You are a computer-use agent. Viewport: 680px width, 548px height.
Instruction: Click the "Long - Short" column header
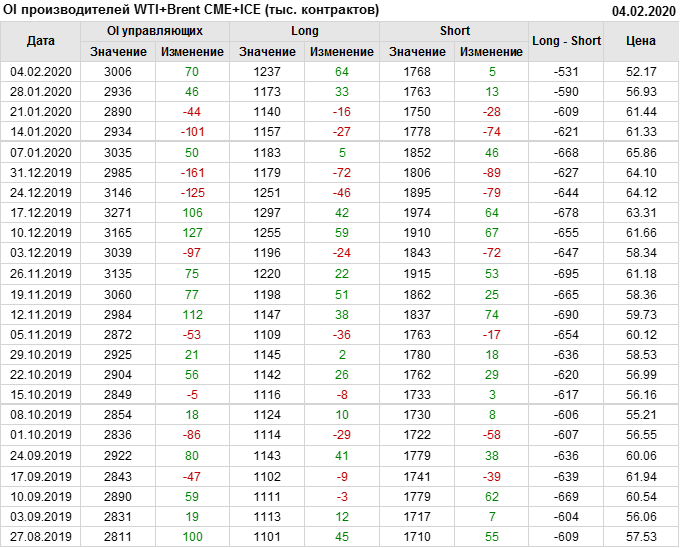[566, 41]
